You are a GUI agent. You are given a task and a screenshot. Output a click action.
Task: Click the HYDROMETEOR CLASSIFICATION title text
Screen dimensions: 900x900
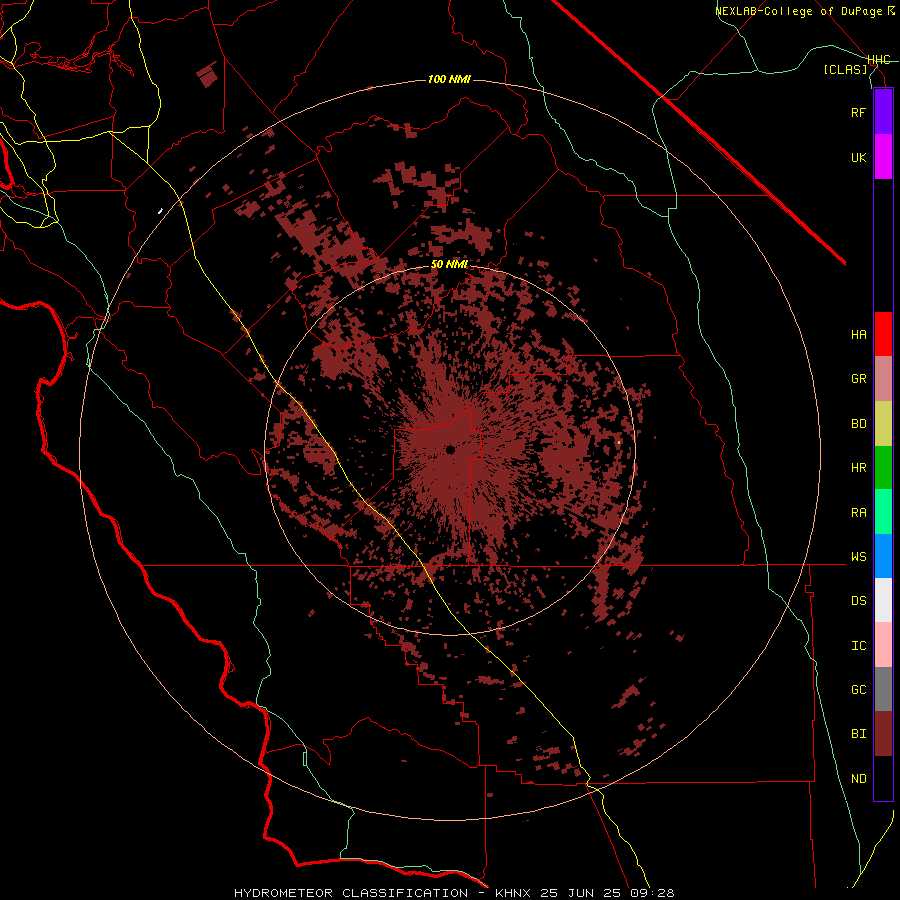[x=351, y=893]
